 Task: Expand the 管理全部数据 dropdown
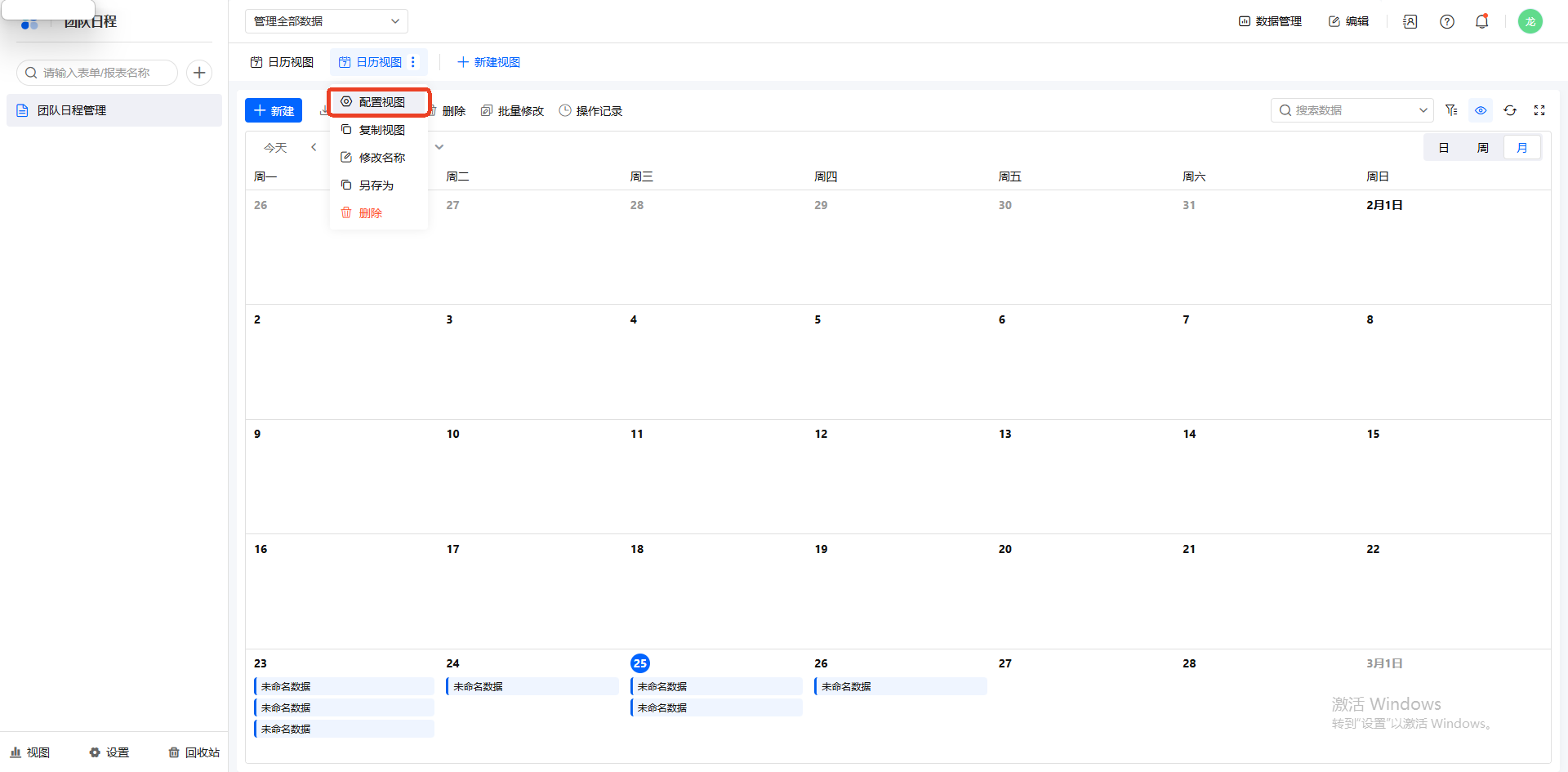[326, 21]
